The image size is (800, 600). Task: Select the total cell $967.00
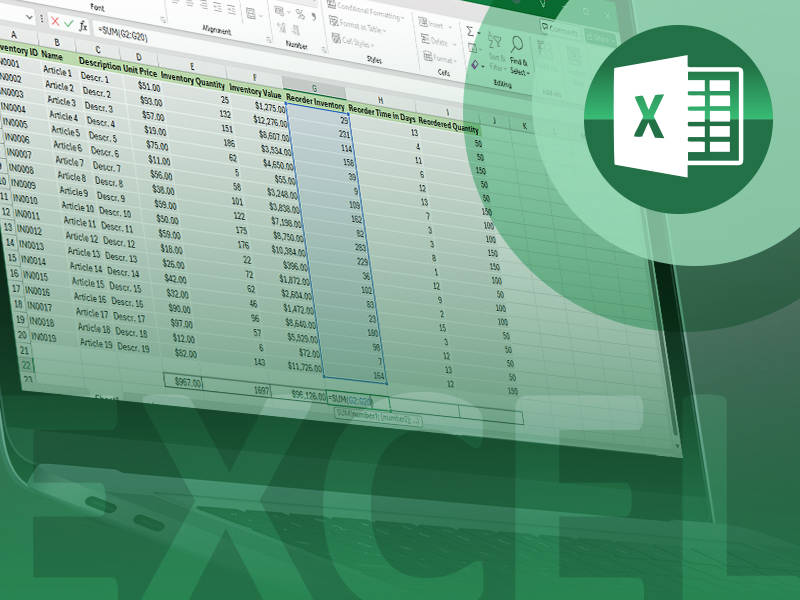pos(184,382)
